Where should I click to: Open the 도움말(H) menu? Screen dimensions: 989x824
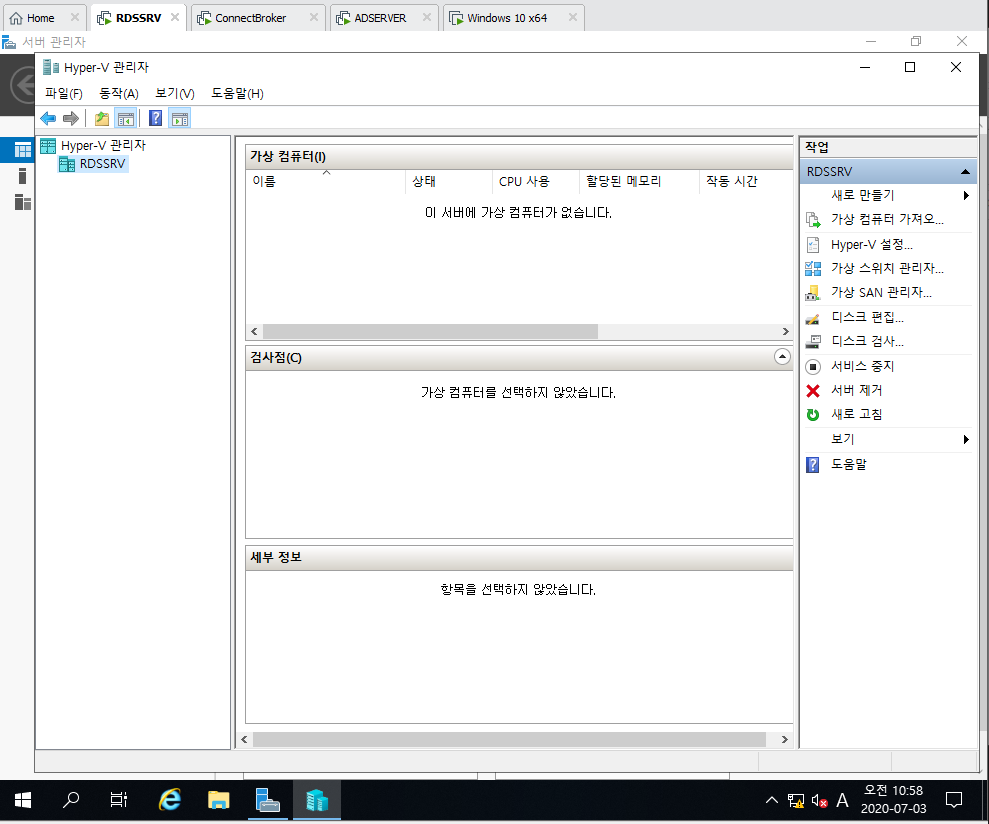point(237,93)
